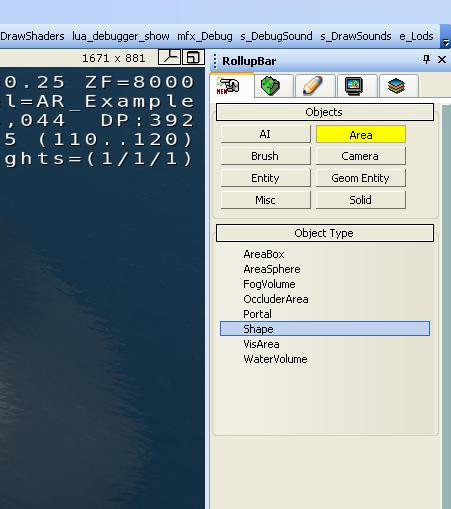Click the lua_debugger_show toolbar item
This screenshot has height=509, width=451.
coord(121,36)
